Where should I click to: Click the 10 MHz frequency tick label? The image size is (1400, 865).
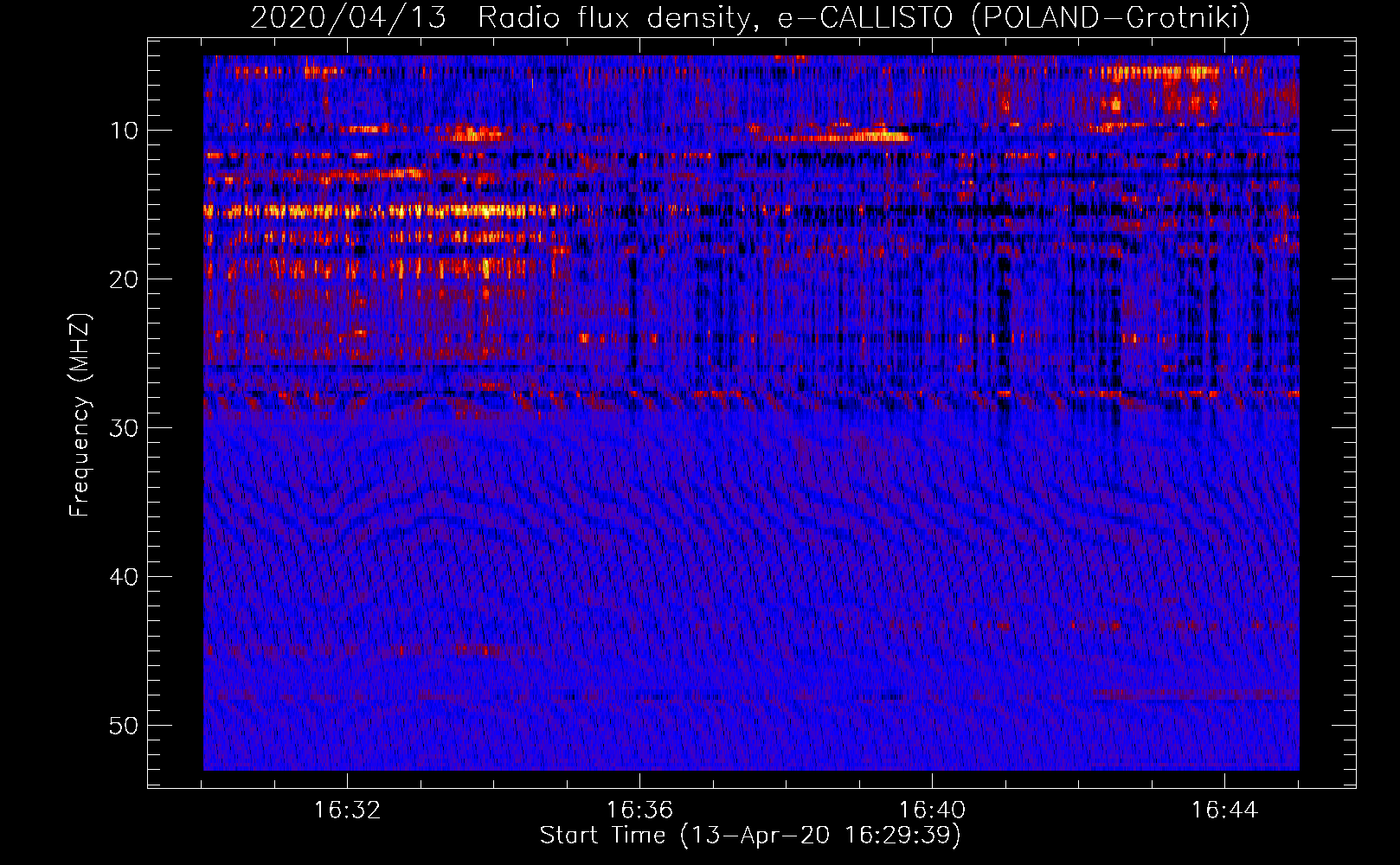point(125,131)
